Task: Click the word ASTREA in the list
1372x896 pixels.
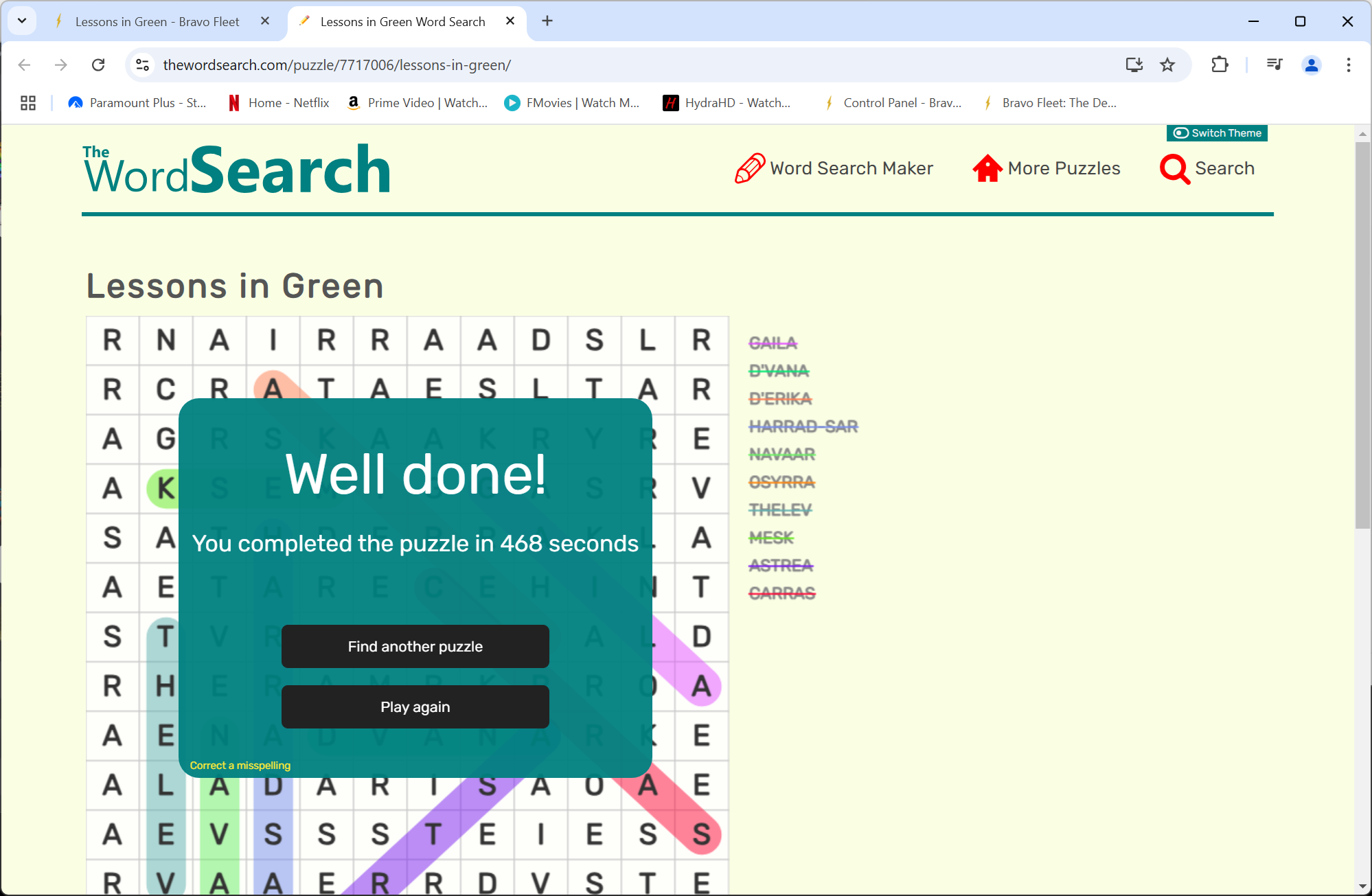Action: tap(781, 565)
